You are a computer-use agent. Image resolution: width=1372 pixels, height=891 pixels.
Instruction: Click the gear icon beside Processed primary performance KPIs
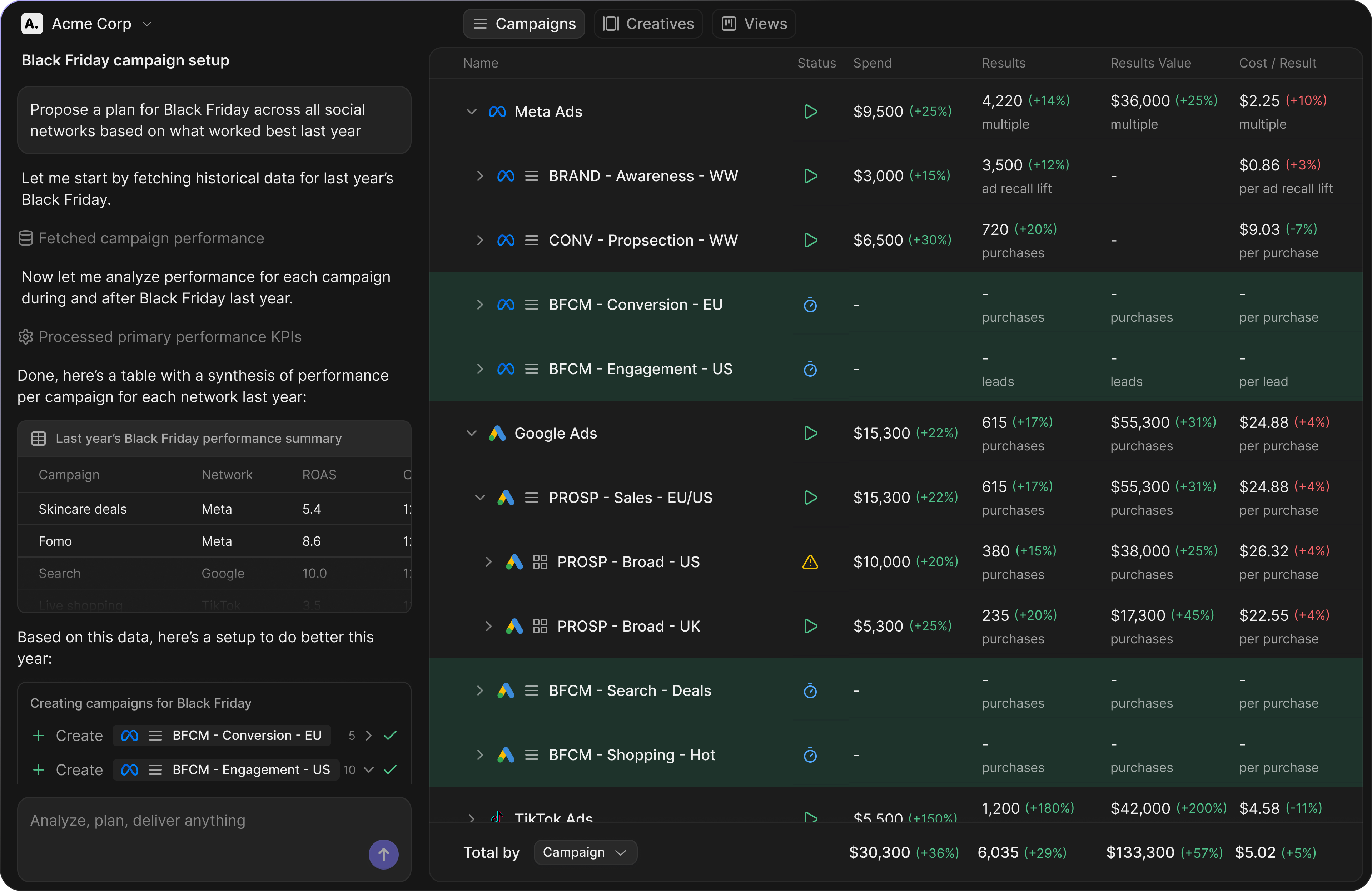(25, 337)
